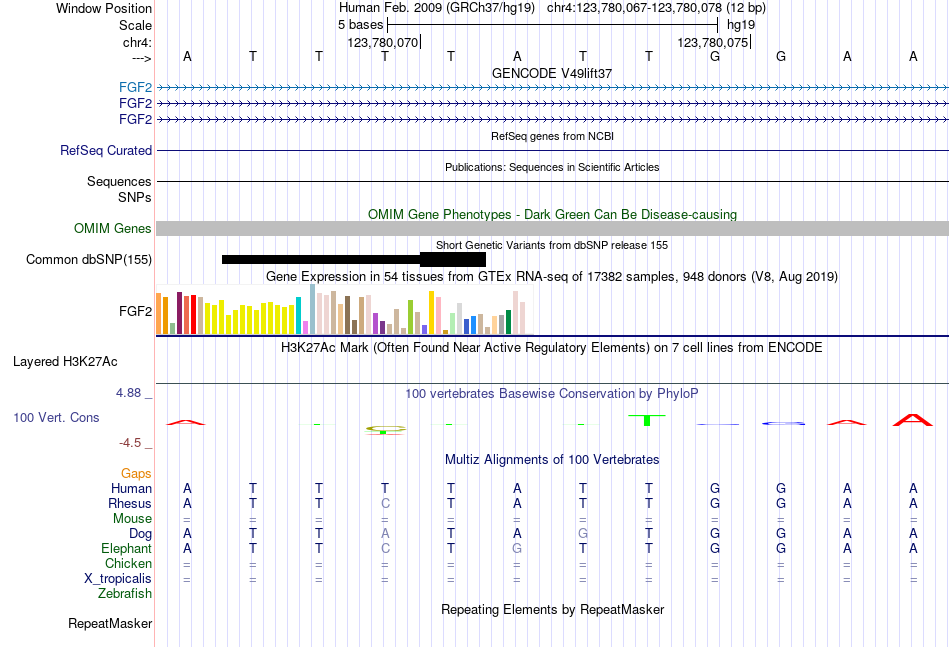The height and width of the screenshot is (647, 950).
Task: Click the thin black dbSNP variant bar
Action: pos(321,259)
